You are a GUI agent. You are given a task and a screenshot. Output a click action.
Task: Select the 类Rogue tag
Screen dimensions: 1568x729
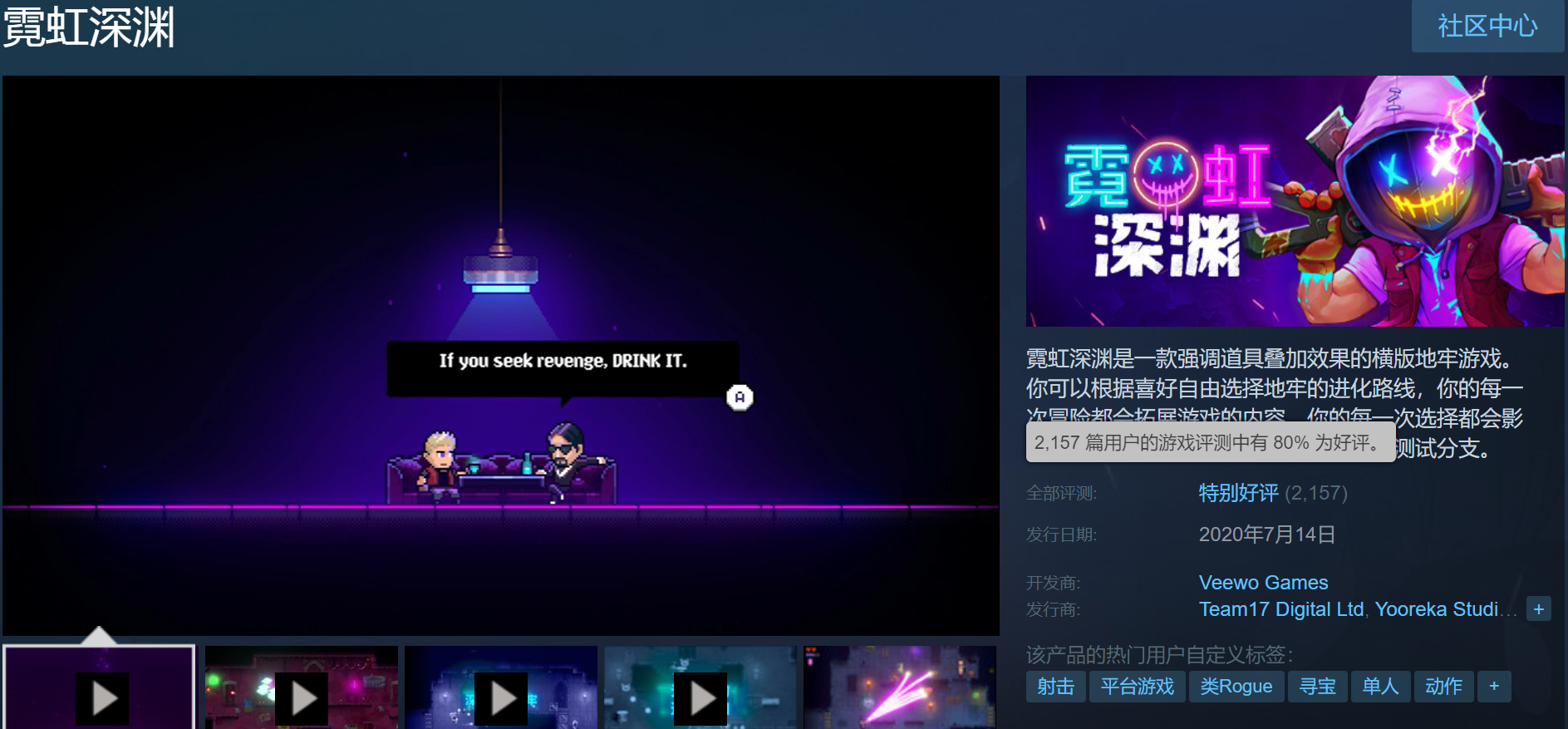[1236, 687]
